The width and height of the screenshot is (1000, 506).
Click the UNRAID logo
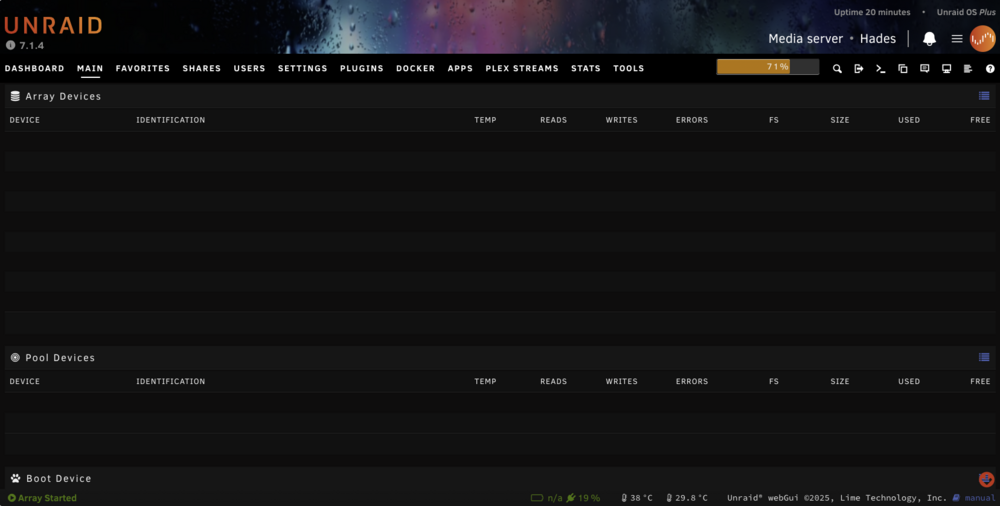click(53, 26)
